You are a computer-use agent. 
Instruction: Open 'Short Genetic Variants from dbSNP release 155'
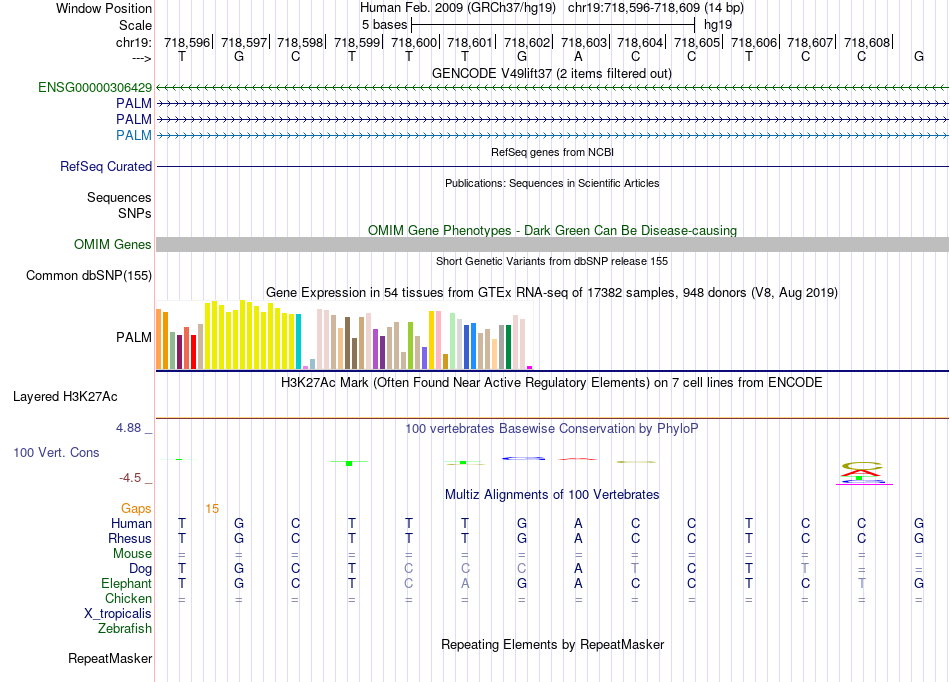coord(552,262)
